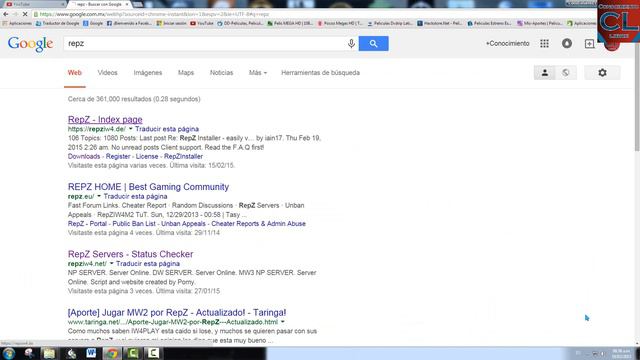Open file explorer folder in taskbar

[49, 353]
